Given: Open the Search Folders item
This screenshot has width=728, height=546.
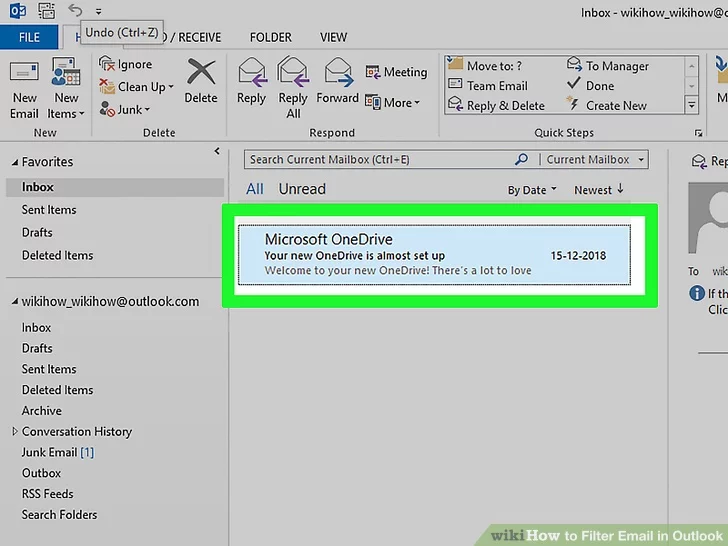Looking at the screenshot, I should (59, 515).
